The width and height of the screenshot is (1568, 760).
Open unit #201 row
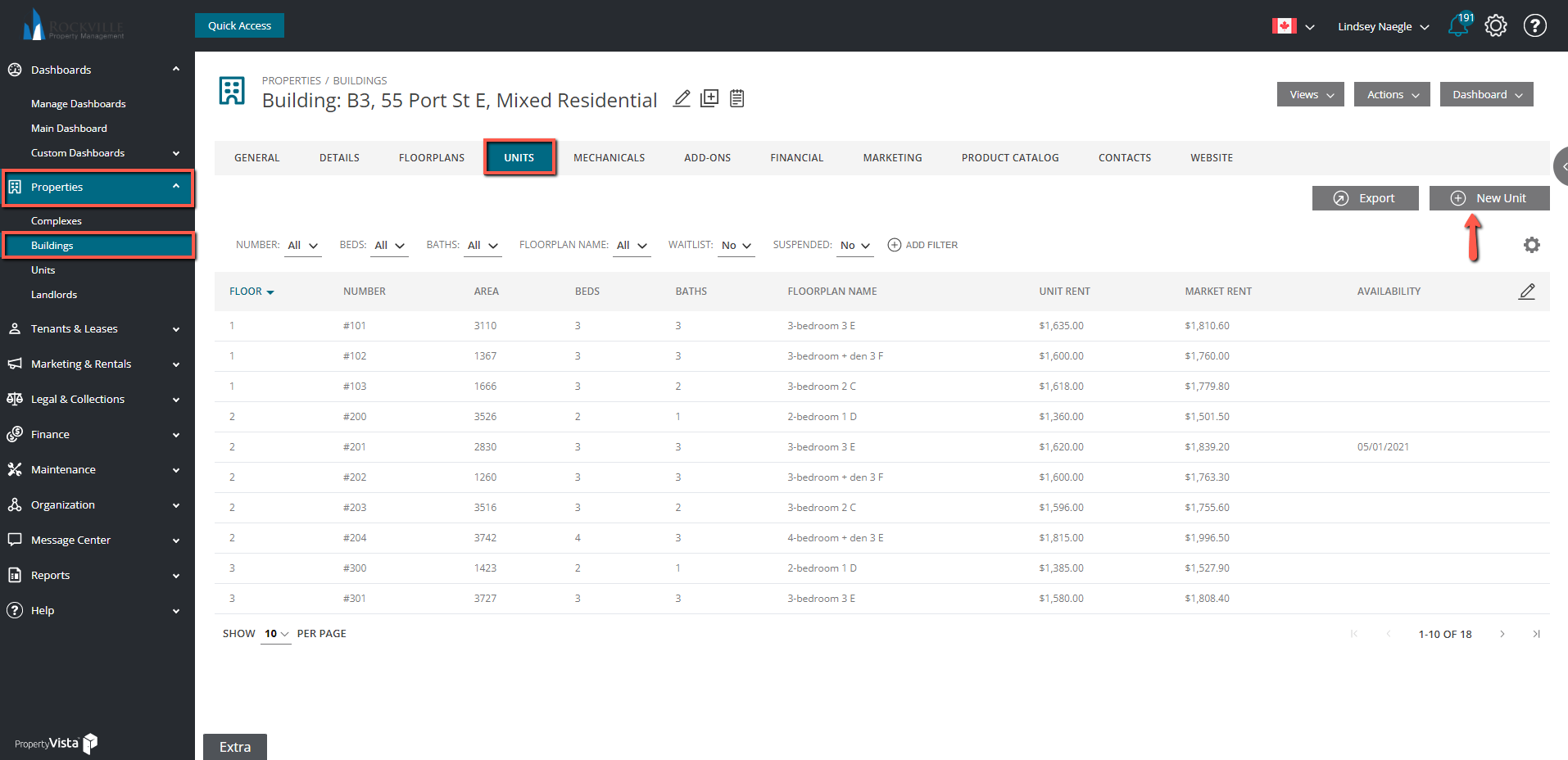881,447
